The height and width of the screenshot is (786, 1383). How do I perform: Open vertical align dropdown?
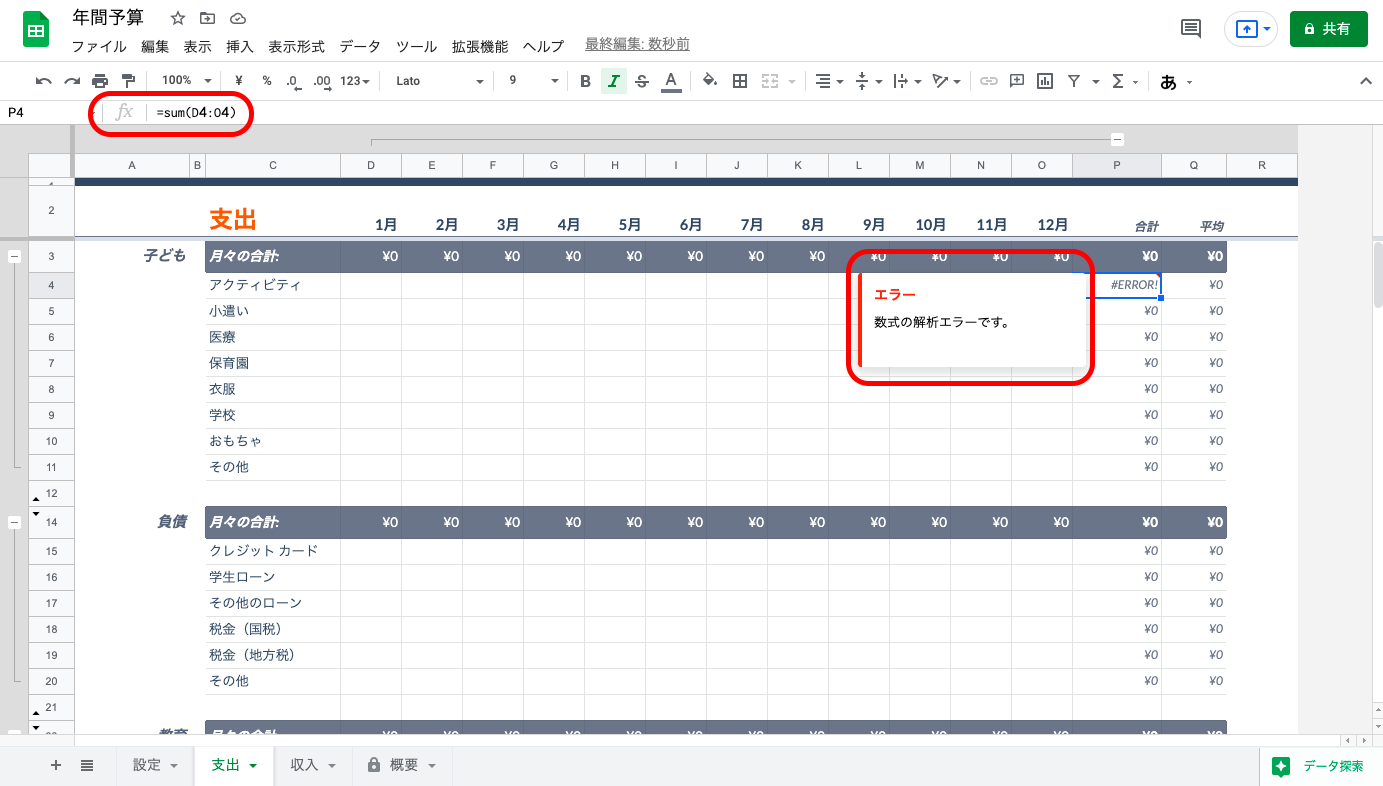tap(868, 81)
